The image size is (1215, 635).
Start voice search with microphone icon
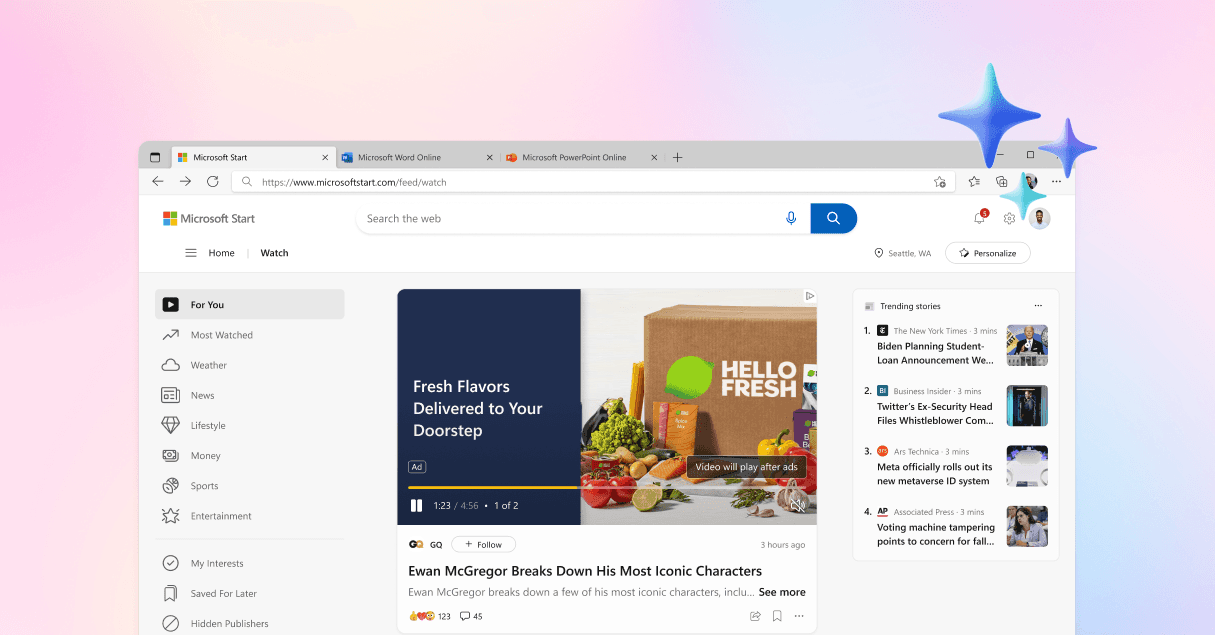pos(791,218)
